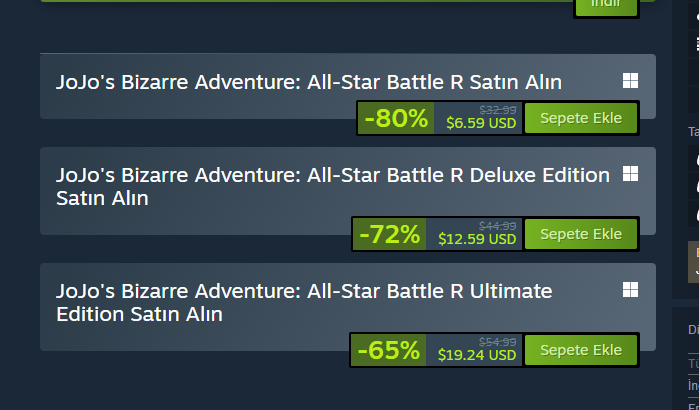The width and height of the screenshot is (699, 410).
Task: Click the Deluxe Edition Satın Alın title
Action: point(333,186)
